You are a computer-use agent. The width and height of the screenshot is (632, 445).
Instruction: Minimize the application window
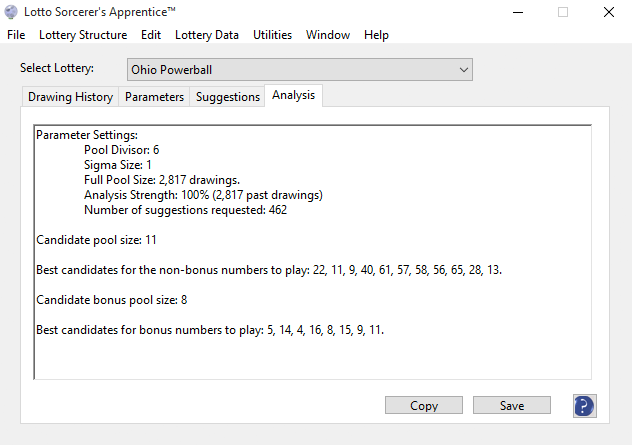click(515, 12)
